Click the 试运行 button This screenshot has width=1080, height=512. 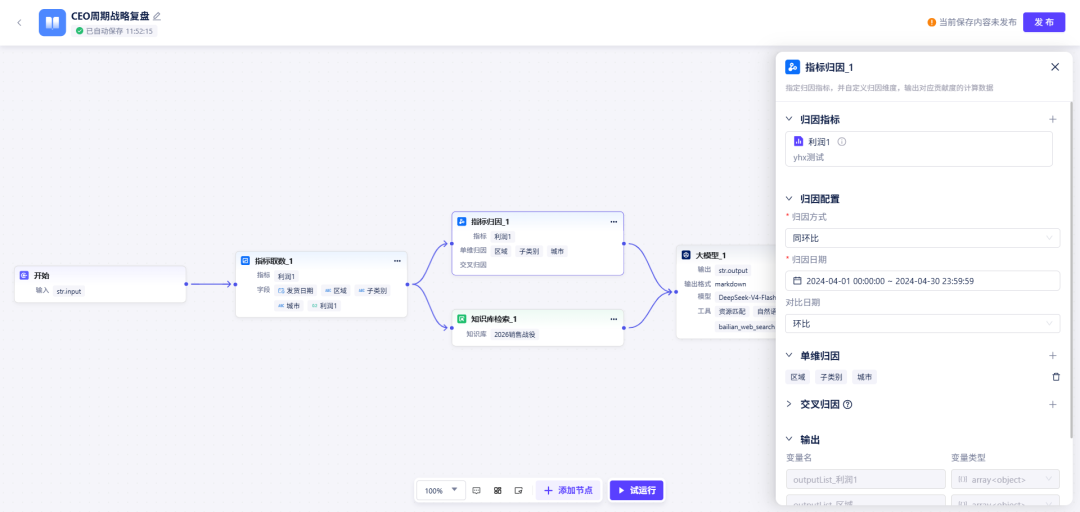[x=636, y=491]
